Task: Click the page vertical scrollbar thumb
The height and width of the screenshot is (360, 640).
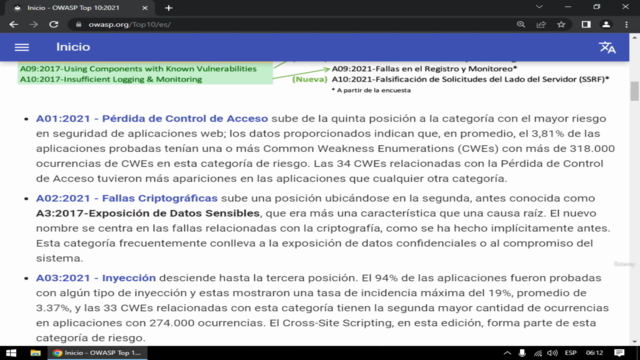Action: (x=634, y=91)
